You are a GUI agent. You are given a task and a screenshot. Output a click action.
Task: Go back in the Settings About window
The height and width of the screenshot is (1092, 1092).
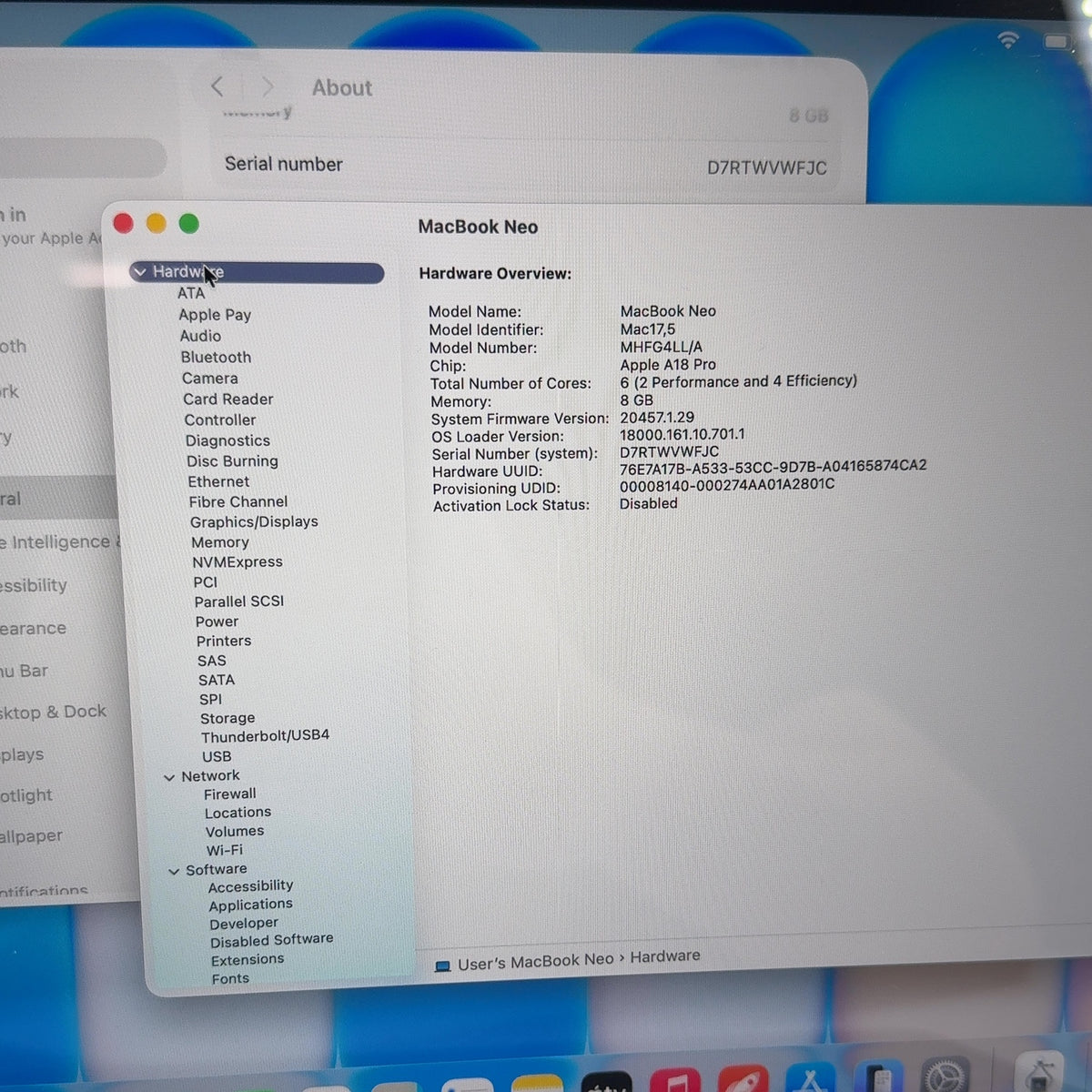tap(217, 86)
